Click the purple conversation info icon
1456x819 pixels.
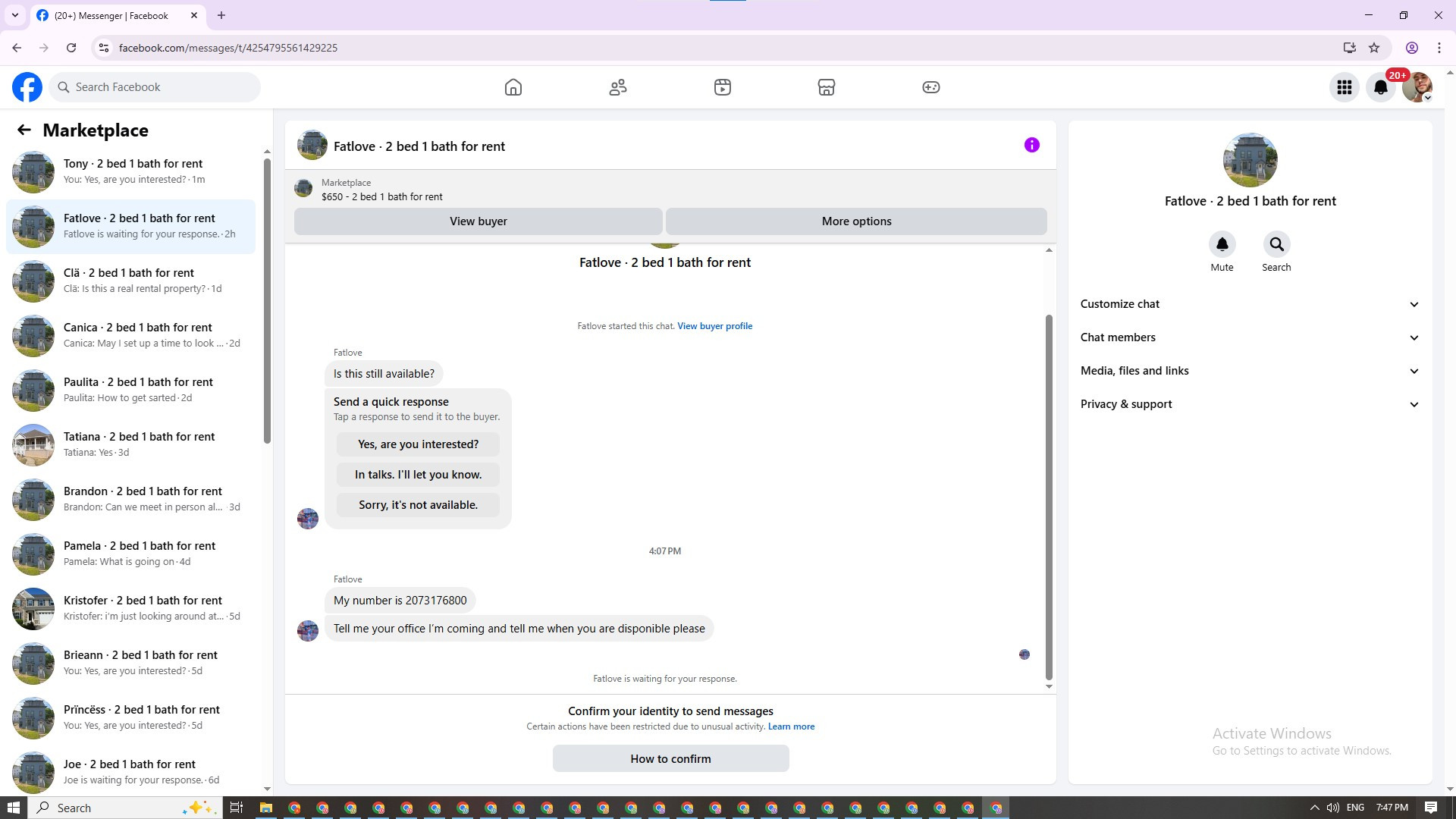1031,145
